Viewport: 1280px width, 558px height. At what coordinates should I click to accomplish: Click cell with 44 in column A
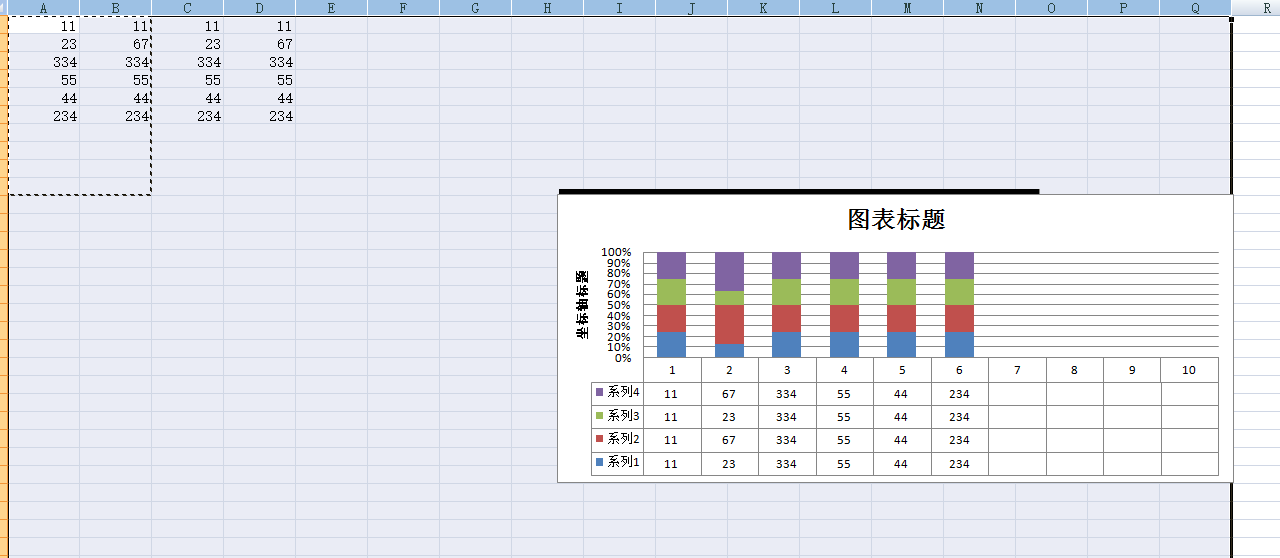[x=44, y=98]
